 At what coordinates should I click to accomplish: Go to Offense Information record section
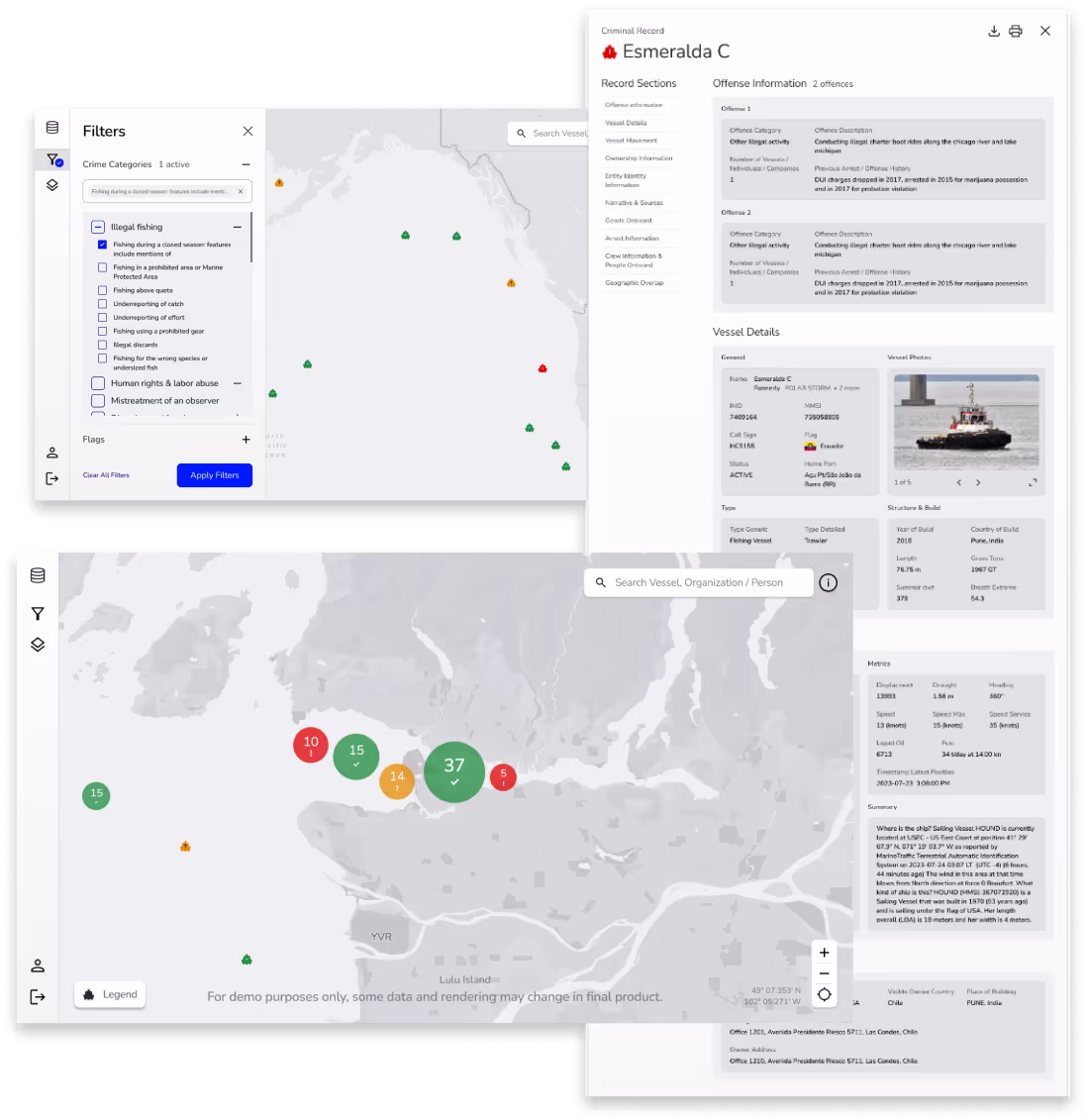pyautogui.click(x=634, y=105)
